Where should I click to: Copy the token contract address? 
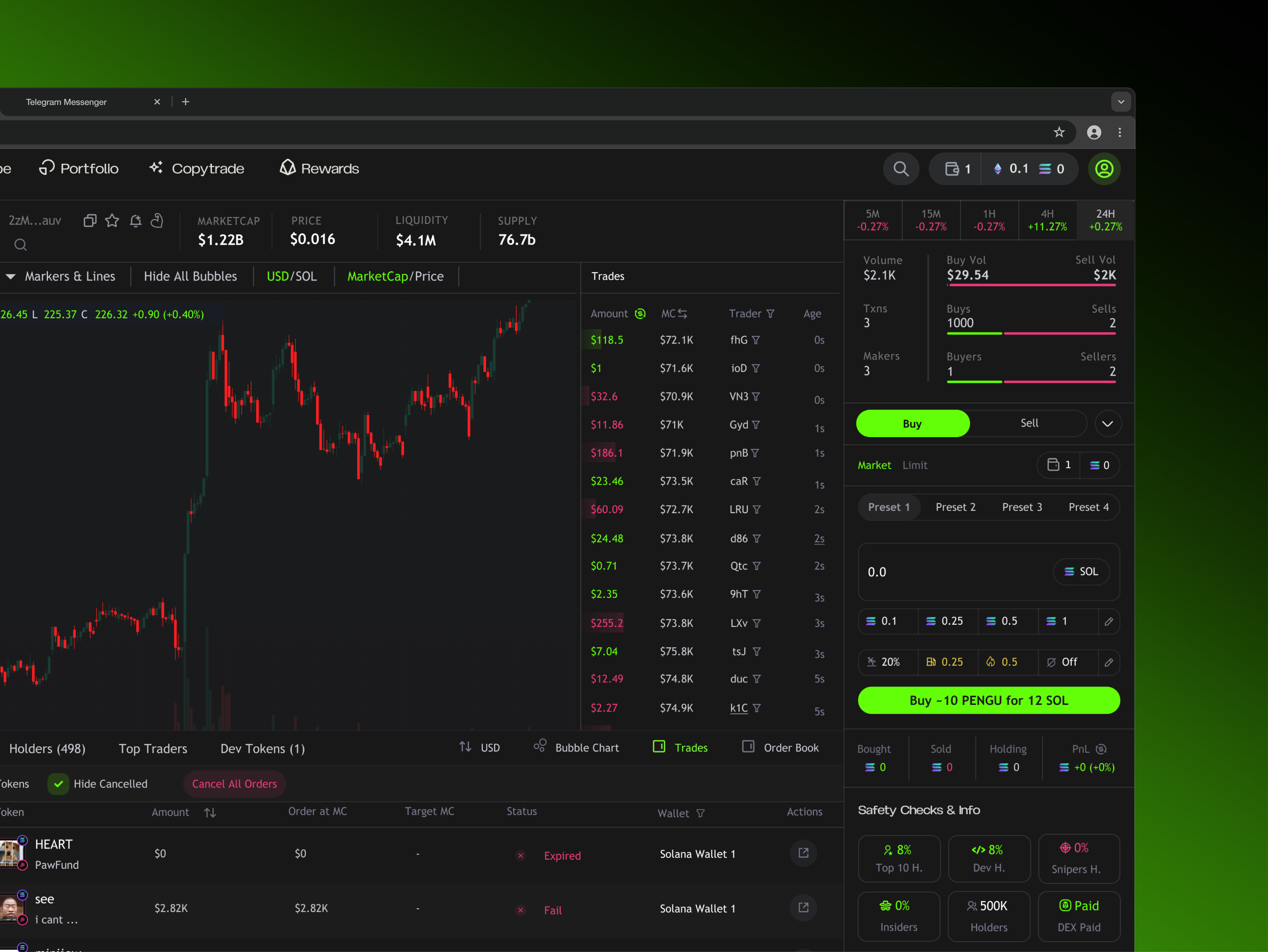[x=89, y=220]
